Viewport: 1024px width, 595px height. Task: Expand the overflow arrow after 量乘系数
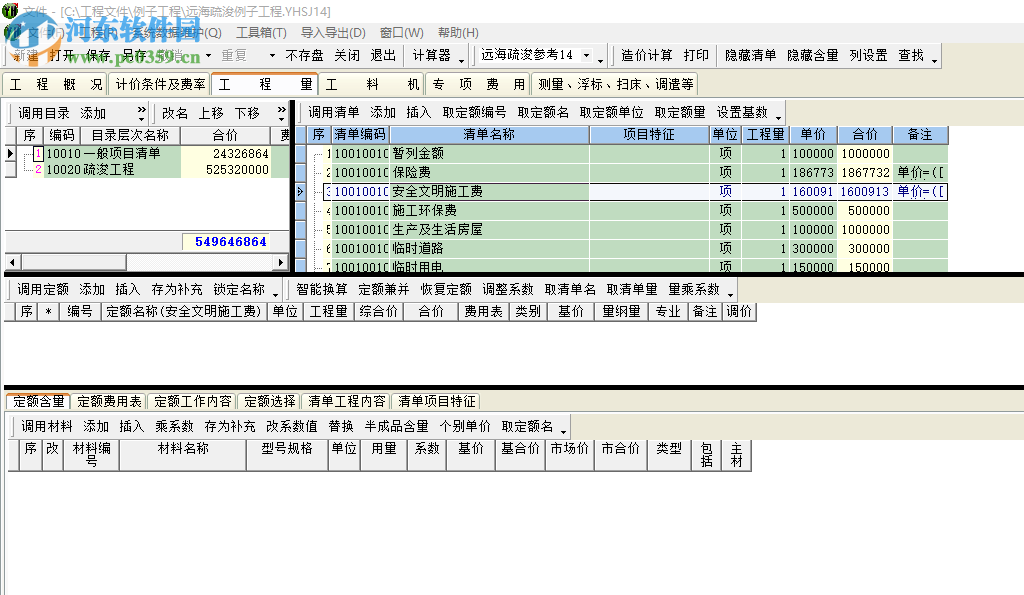point(730,294)
